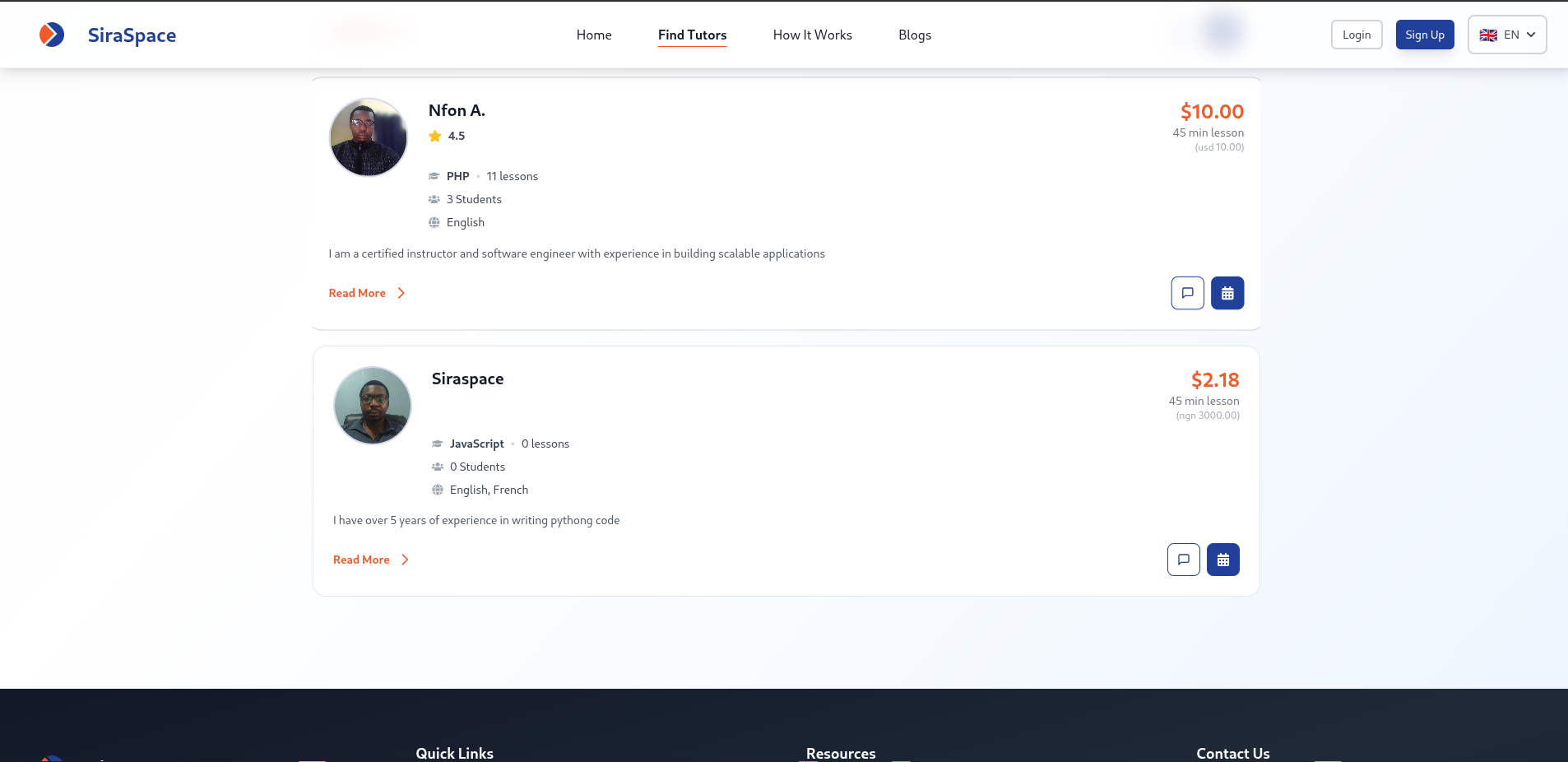This screenshot has width=1568, height=762.
Task: Click the star rating icon beside 4.5
Action: click(x=435, y=136)
